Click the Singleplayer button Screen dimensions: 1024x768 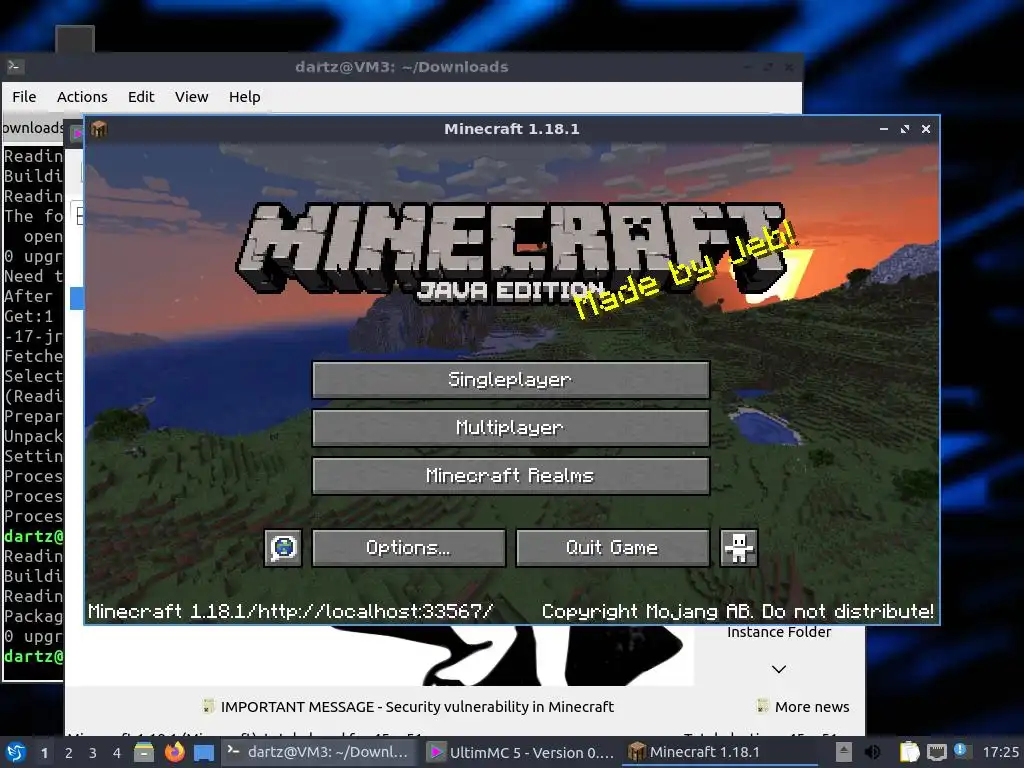(511, 379)
